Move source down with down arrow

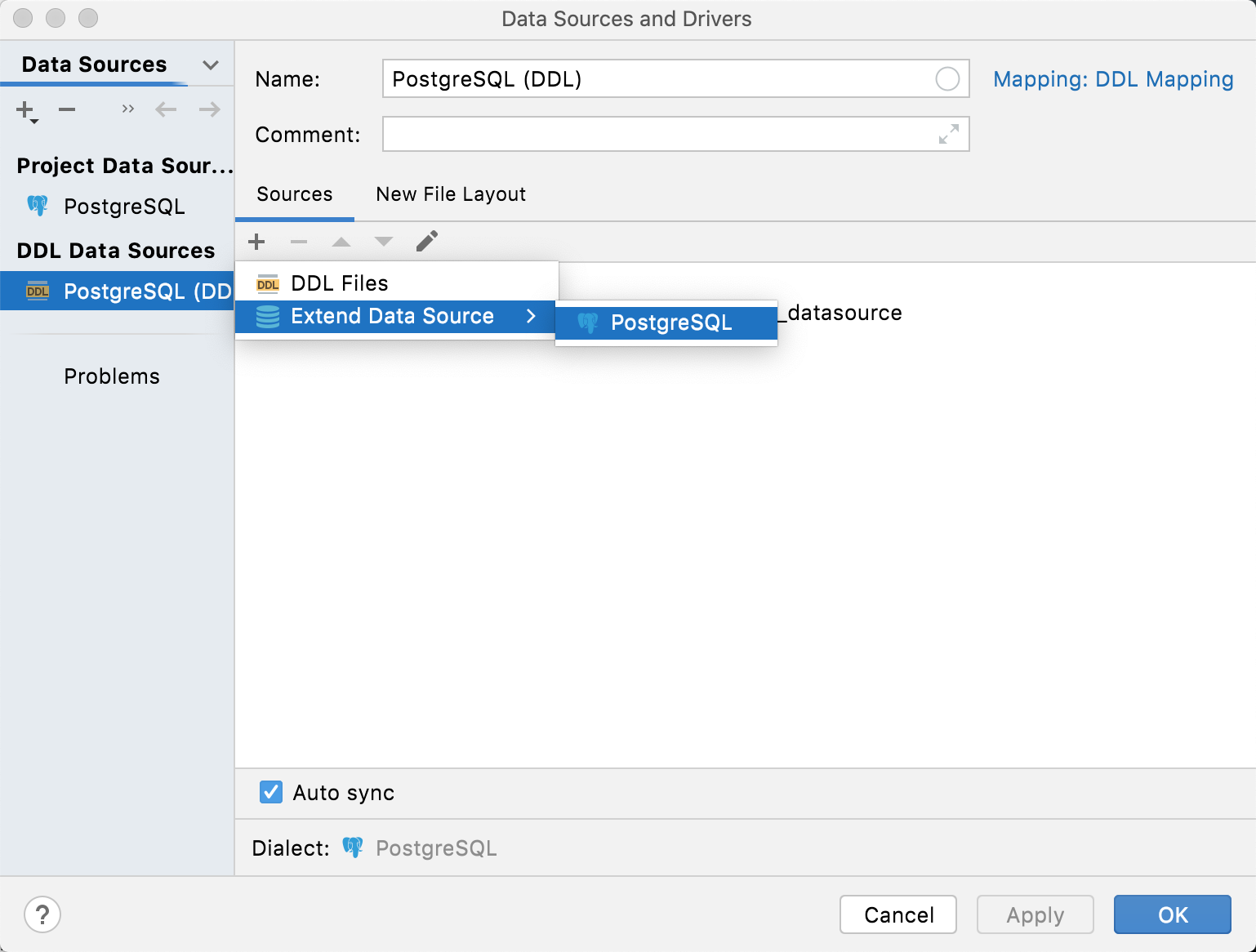(x=384, y=242)
